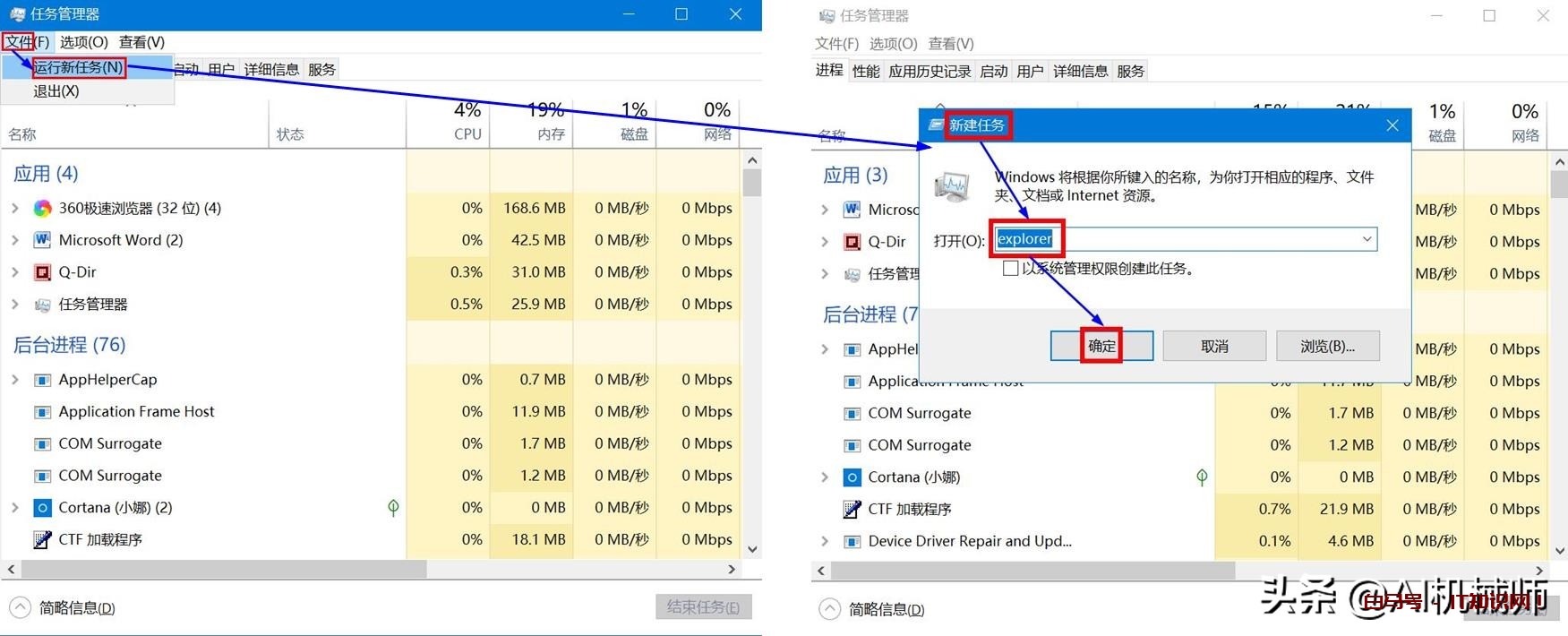Click the Cortana (小娜) icon in right window
1568x636 pixels.
point(852,477)
